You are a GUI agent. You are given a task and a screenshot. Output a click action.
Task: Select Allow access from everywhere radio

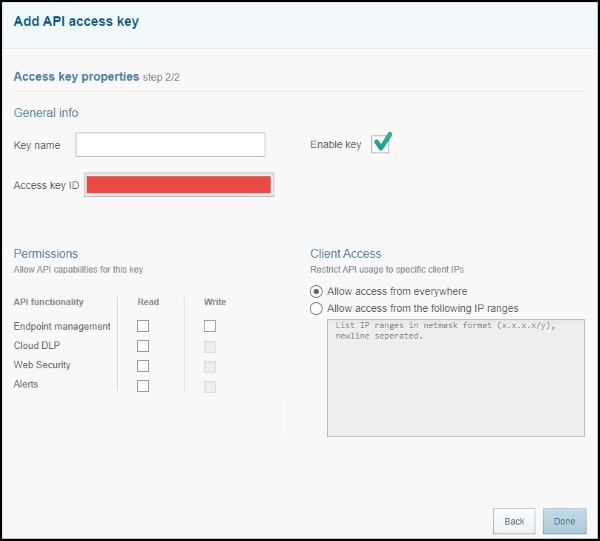[317, 291]
